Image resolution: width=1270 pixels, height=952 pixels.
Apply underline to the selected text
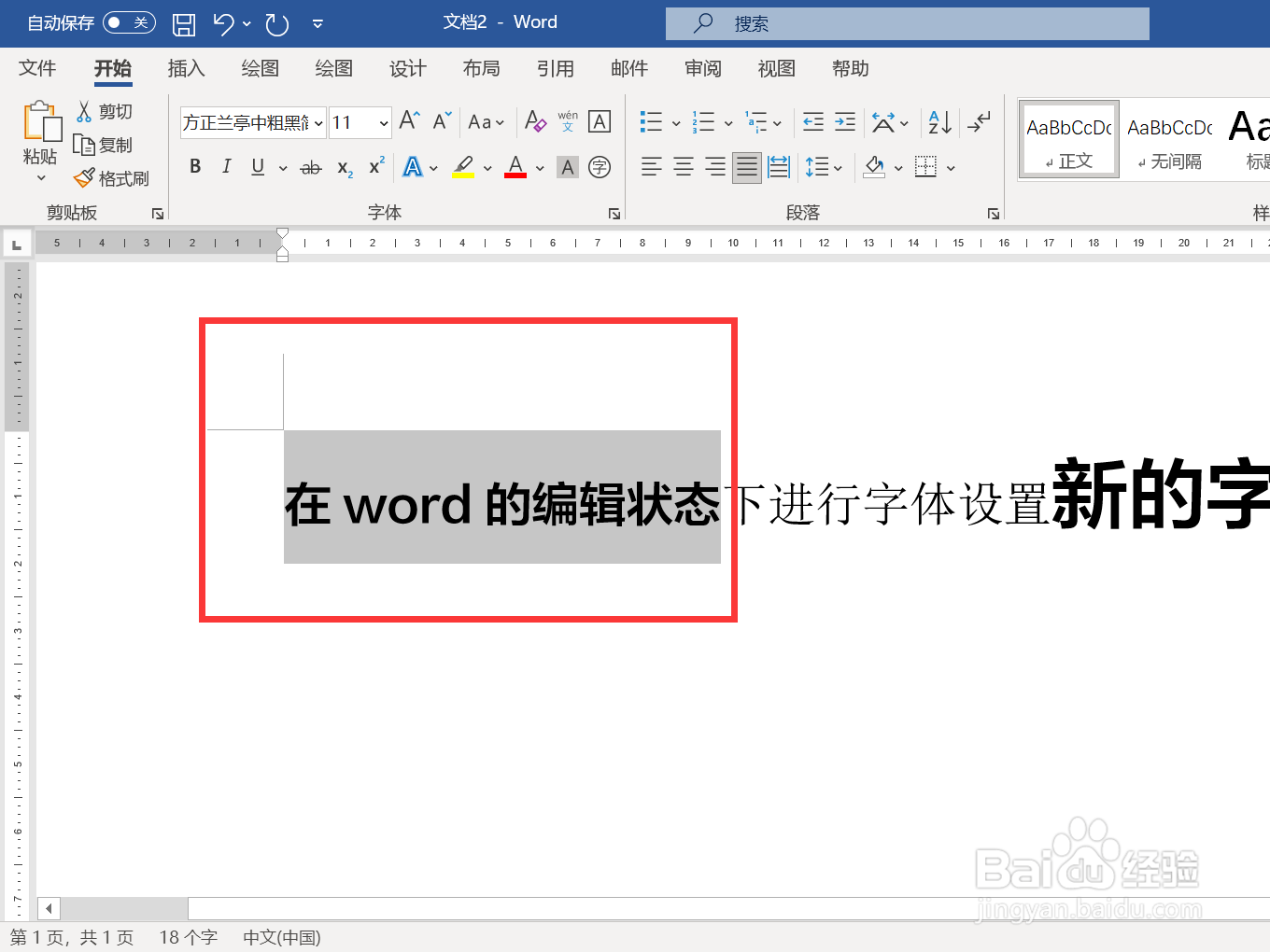tap(256, 167)
